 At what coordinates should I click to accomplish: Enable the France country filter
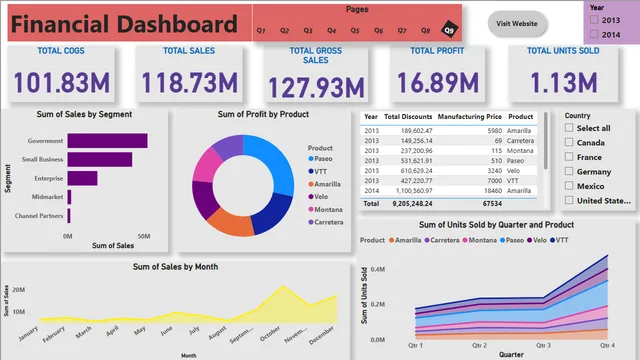tap(569, 157)
